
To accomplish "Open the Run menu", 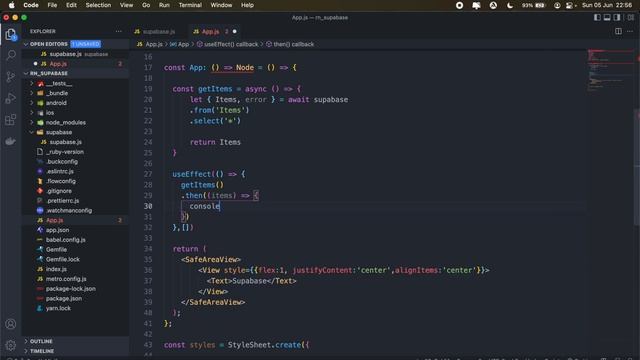I will pos(164,5).
